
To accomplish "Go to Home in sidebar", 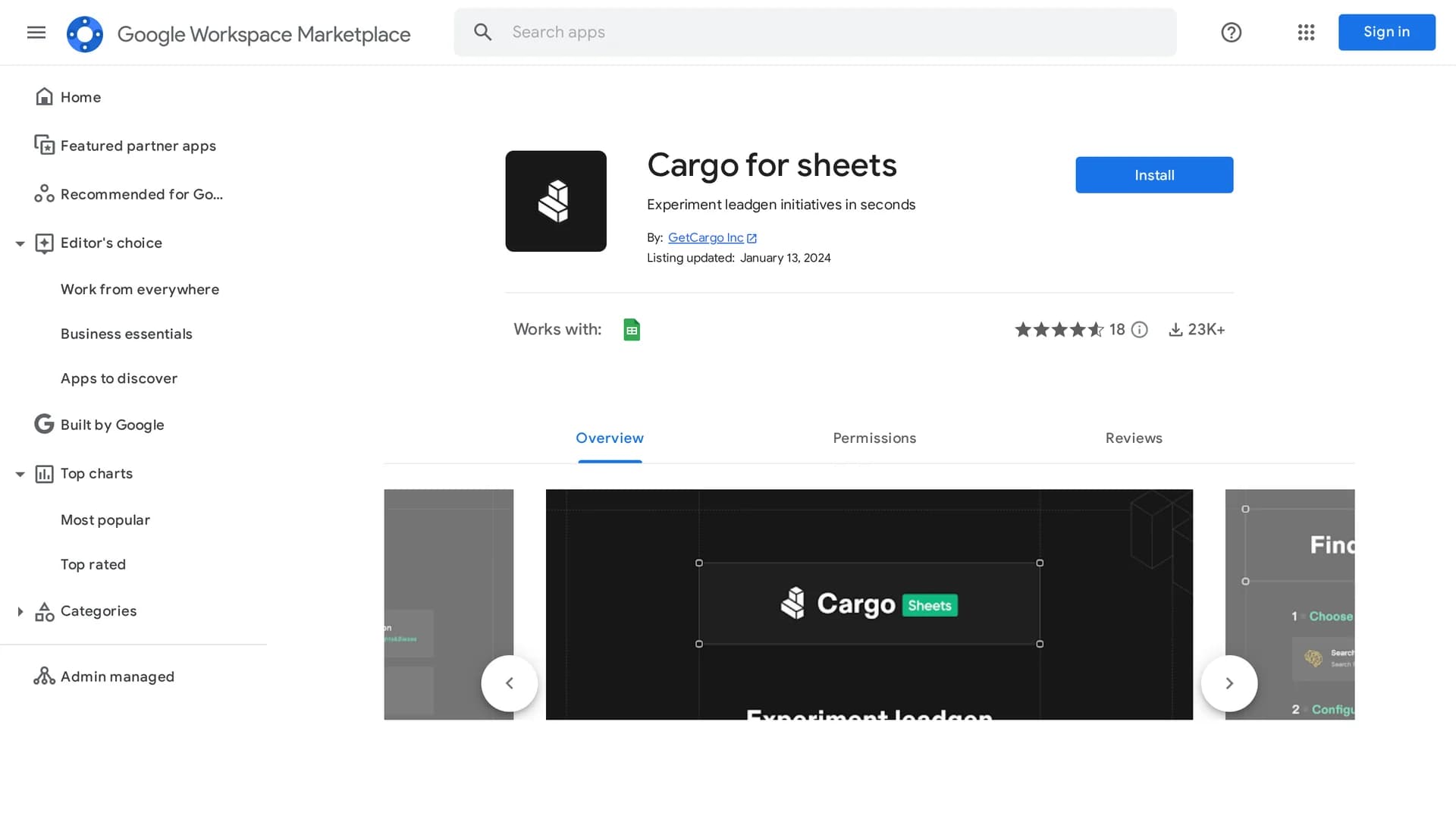I will click(80, 97).
